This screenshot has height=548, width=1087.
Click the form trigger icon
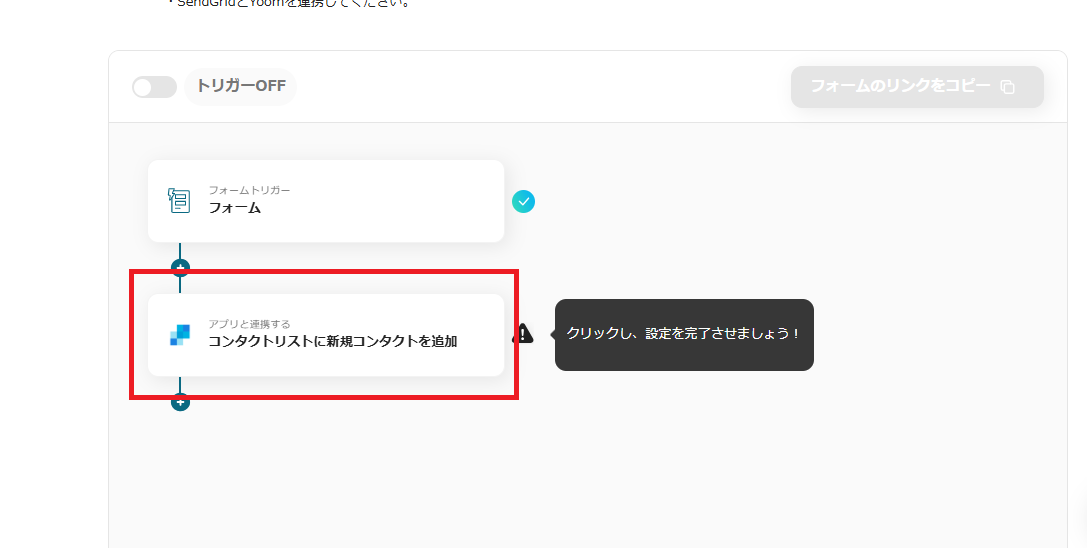tap(179, 200)
